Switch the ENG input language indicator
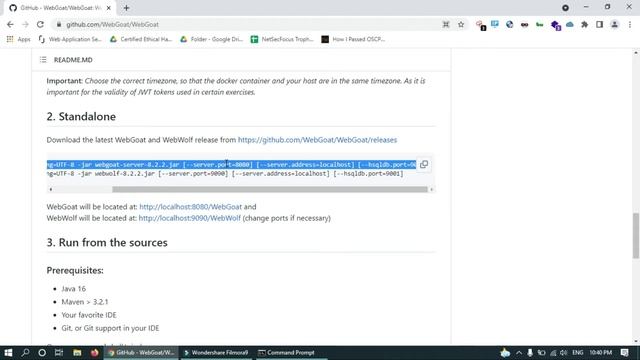 [x=578, y=353]
